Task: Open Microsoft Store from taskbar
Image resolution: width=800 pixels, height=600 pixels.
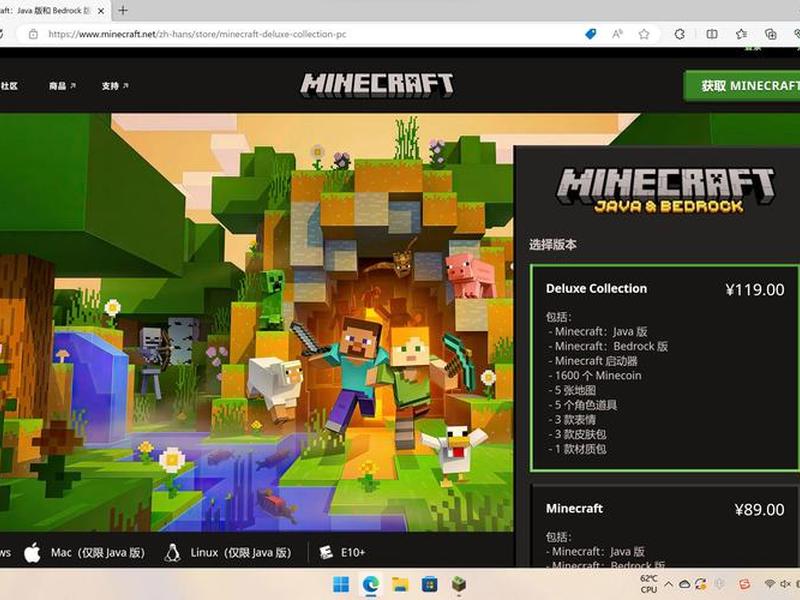Action: [x=429, y=584]
